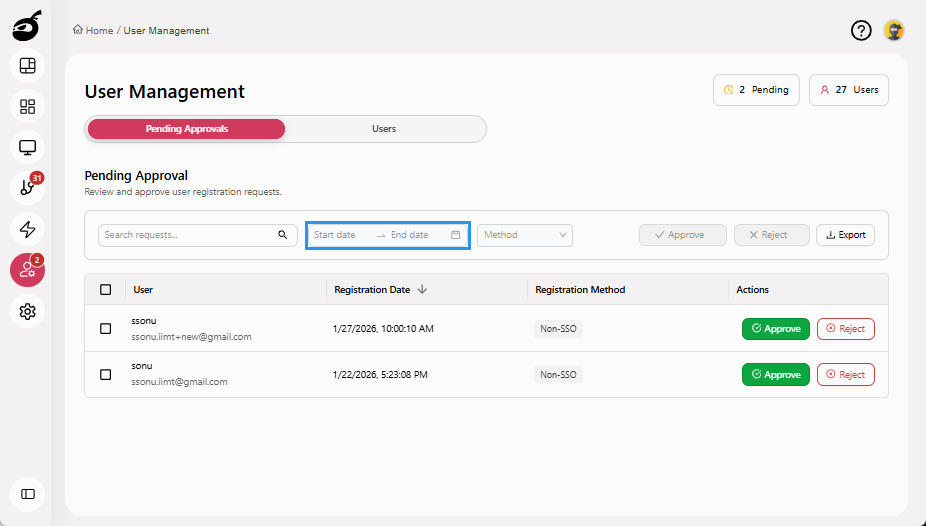
Task: Approve the sonu registration request
Action: click(x=775, y=375)
